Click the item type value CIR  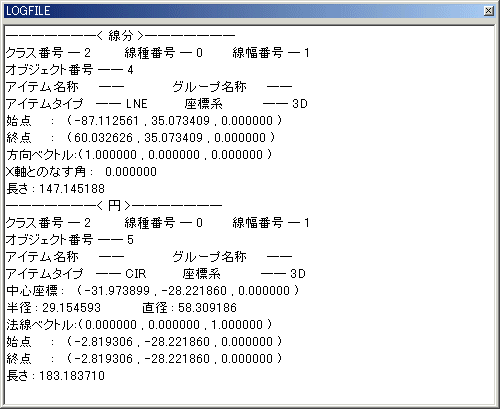[x=136, y=274]
